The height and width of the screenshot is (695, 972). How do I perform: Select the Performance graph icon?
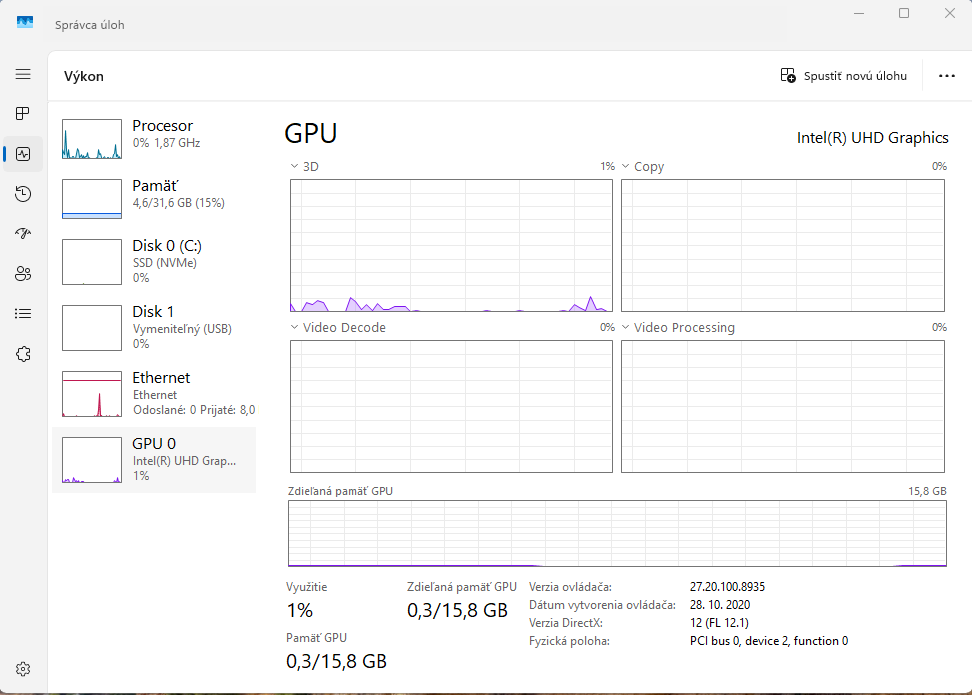pos(23,153)
